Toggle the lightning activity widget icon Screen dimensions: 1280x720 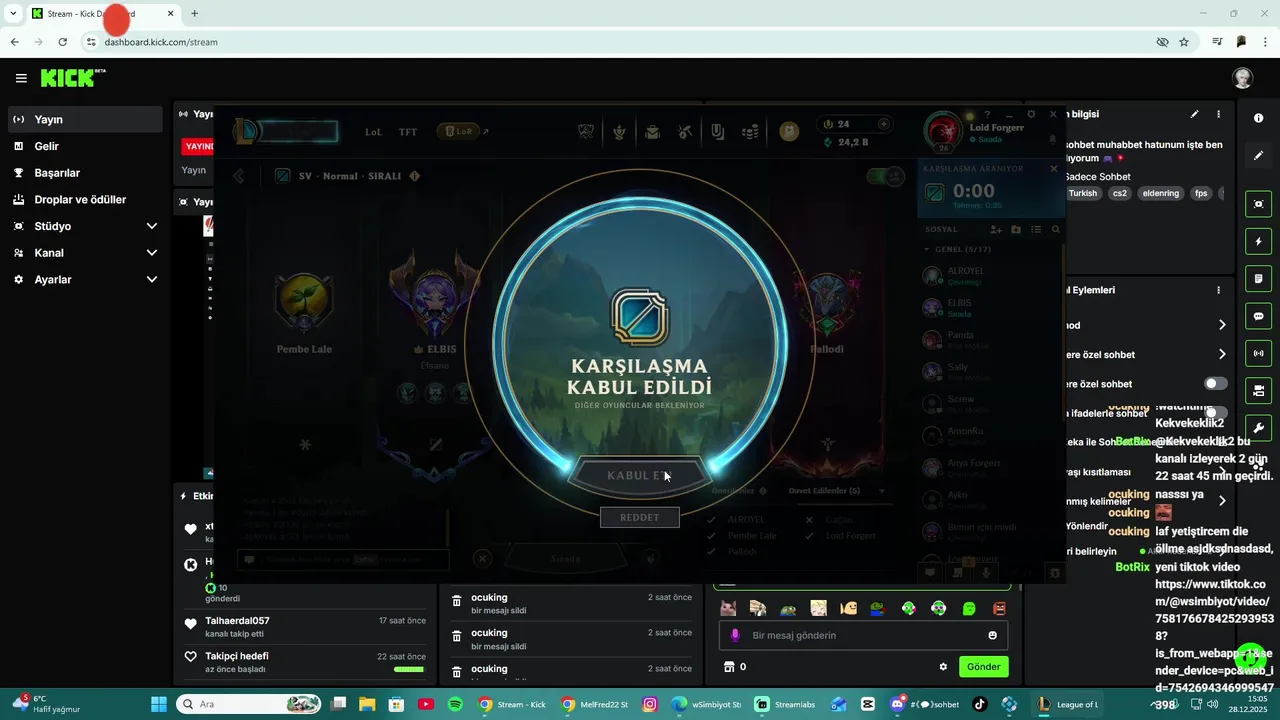1258,242
